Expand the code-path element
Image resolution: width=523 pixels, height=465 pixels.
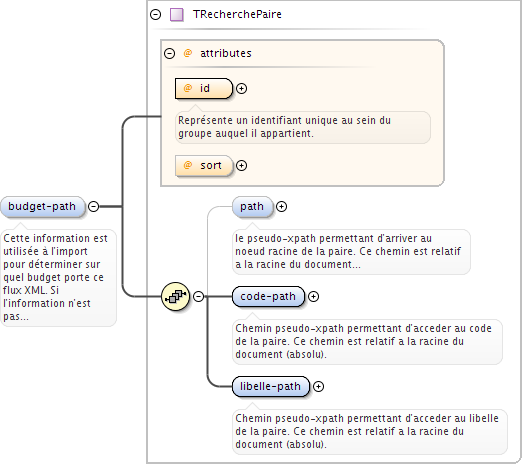(313, 296)
